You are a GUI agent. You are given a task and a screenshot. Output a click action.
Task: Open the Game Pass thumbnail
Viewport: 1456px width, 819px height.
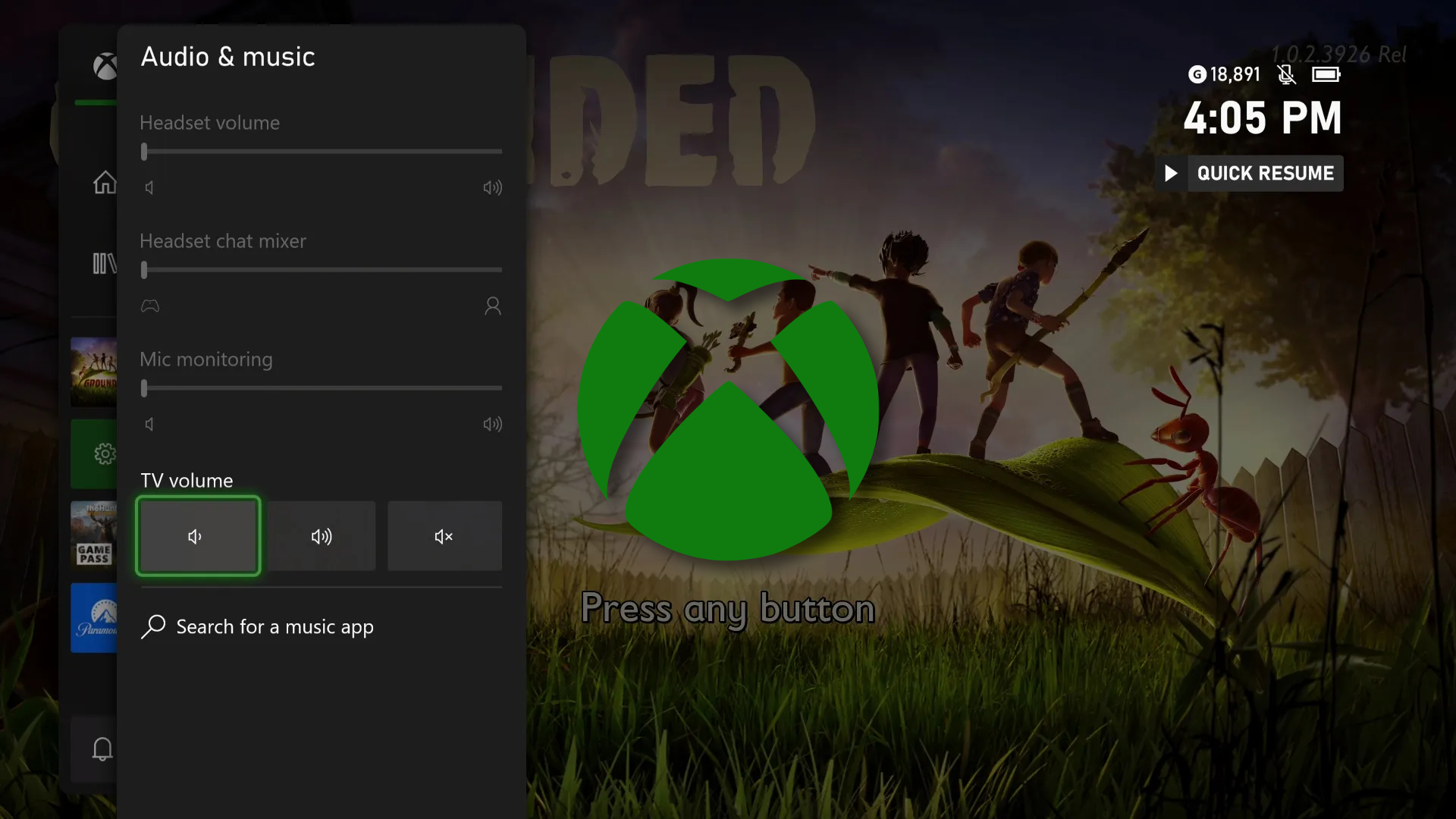click(x=94, y=535)
